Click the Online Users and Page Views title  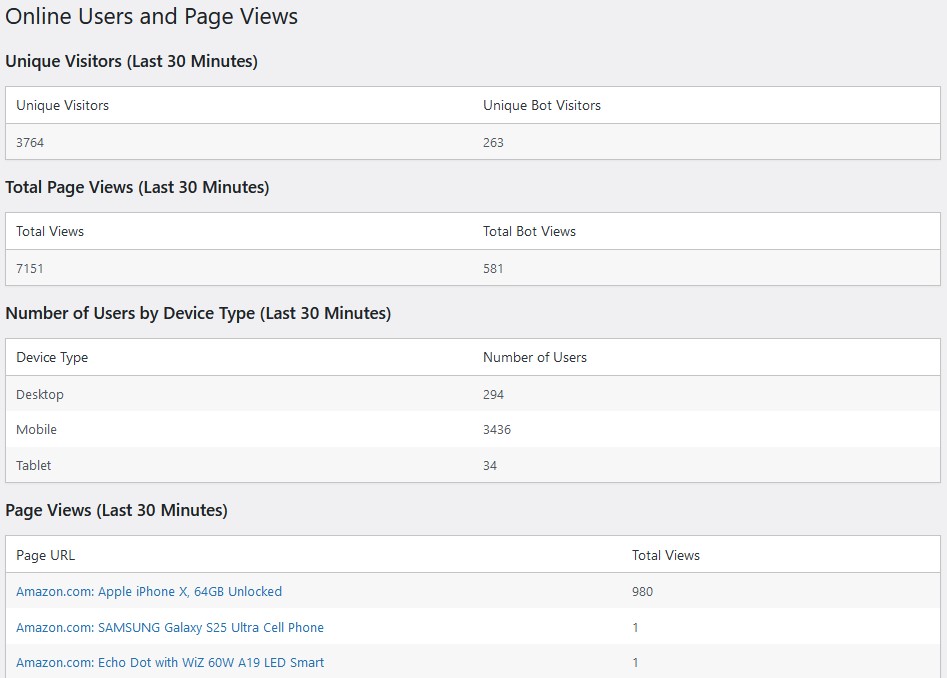click(151, 17)
